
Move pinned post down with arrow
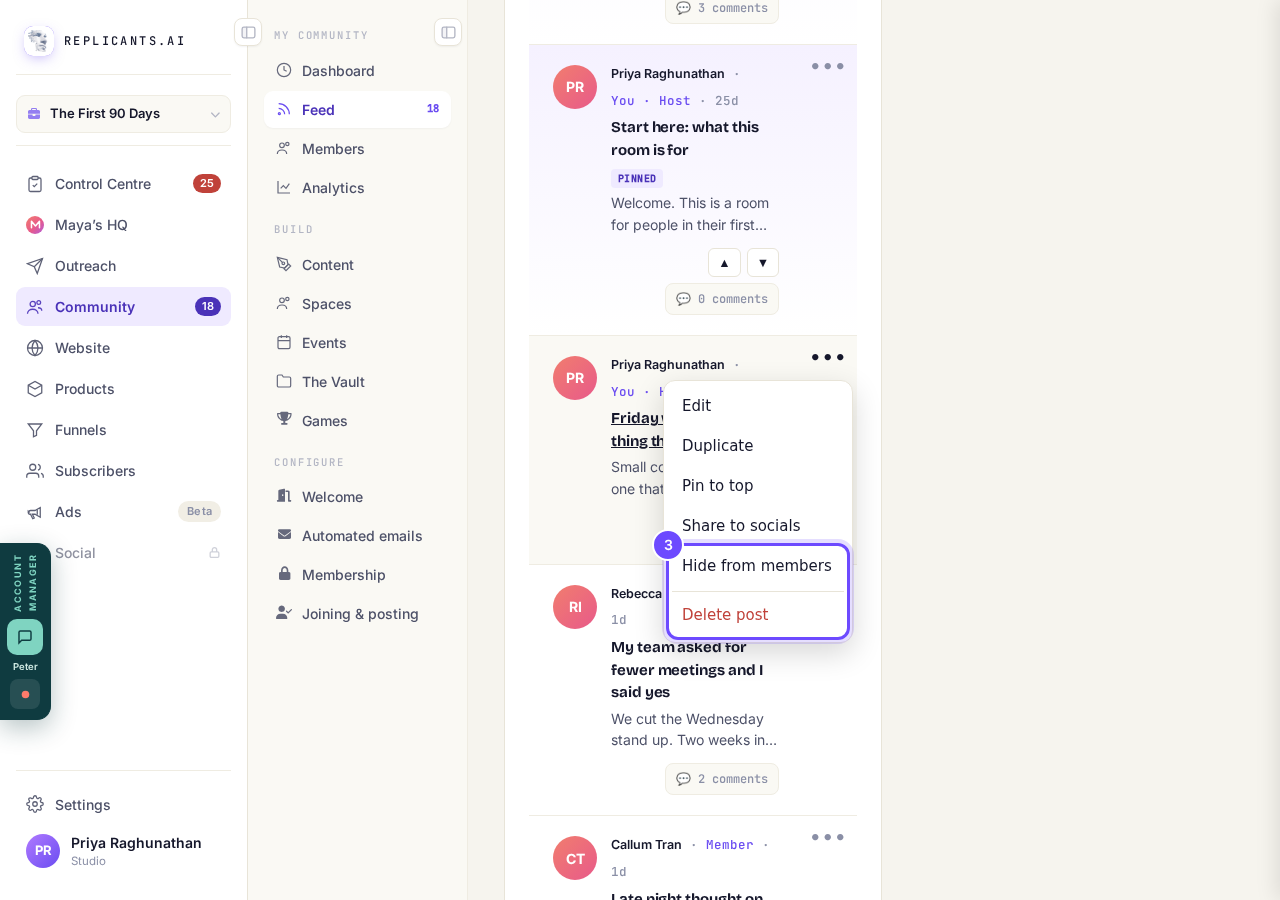tap(763, 263)
